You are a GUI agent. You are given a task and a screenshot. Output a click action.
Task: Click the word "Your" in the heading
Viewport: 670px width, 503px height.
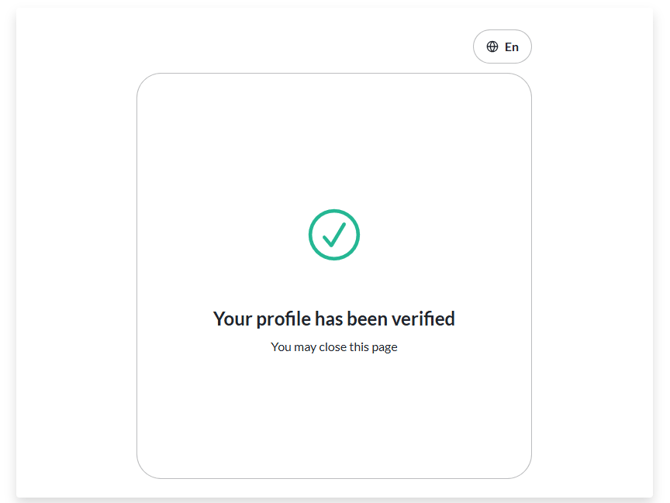click(232, 319)
